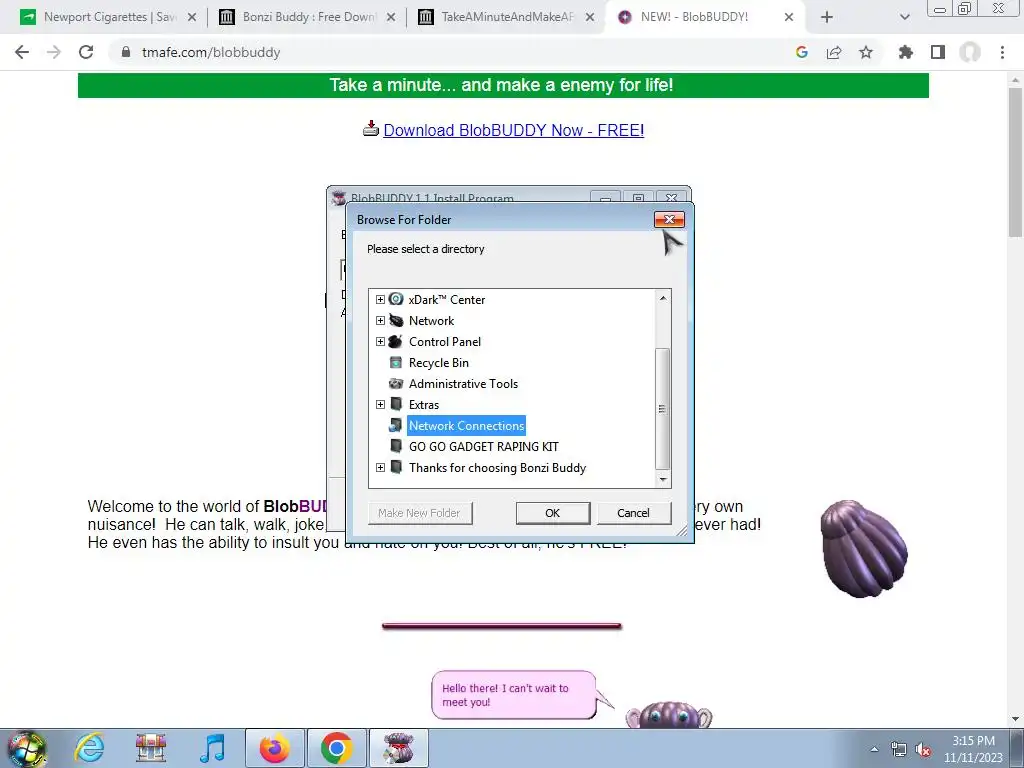Image resolution: width=1024 pixels, height=768 pixels.
Task: Click the Extras folder icon
Action: click(x=396, y=404)
